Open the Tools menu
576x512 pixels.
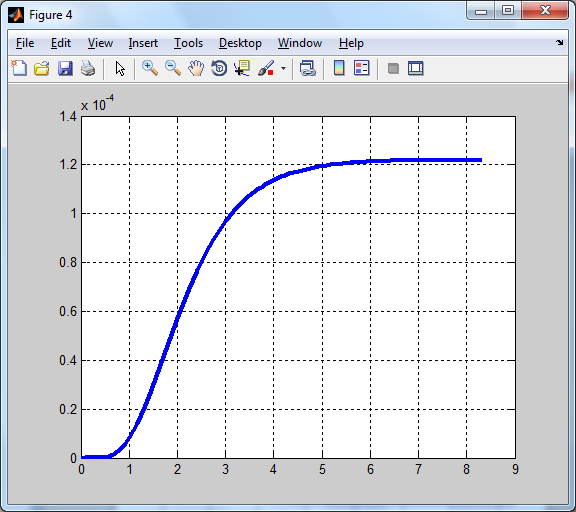(188, 43)
